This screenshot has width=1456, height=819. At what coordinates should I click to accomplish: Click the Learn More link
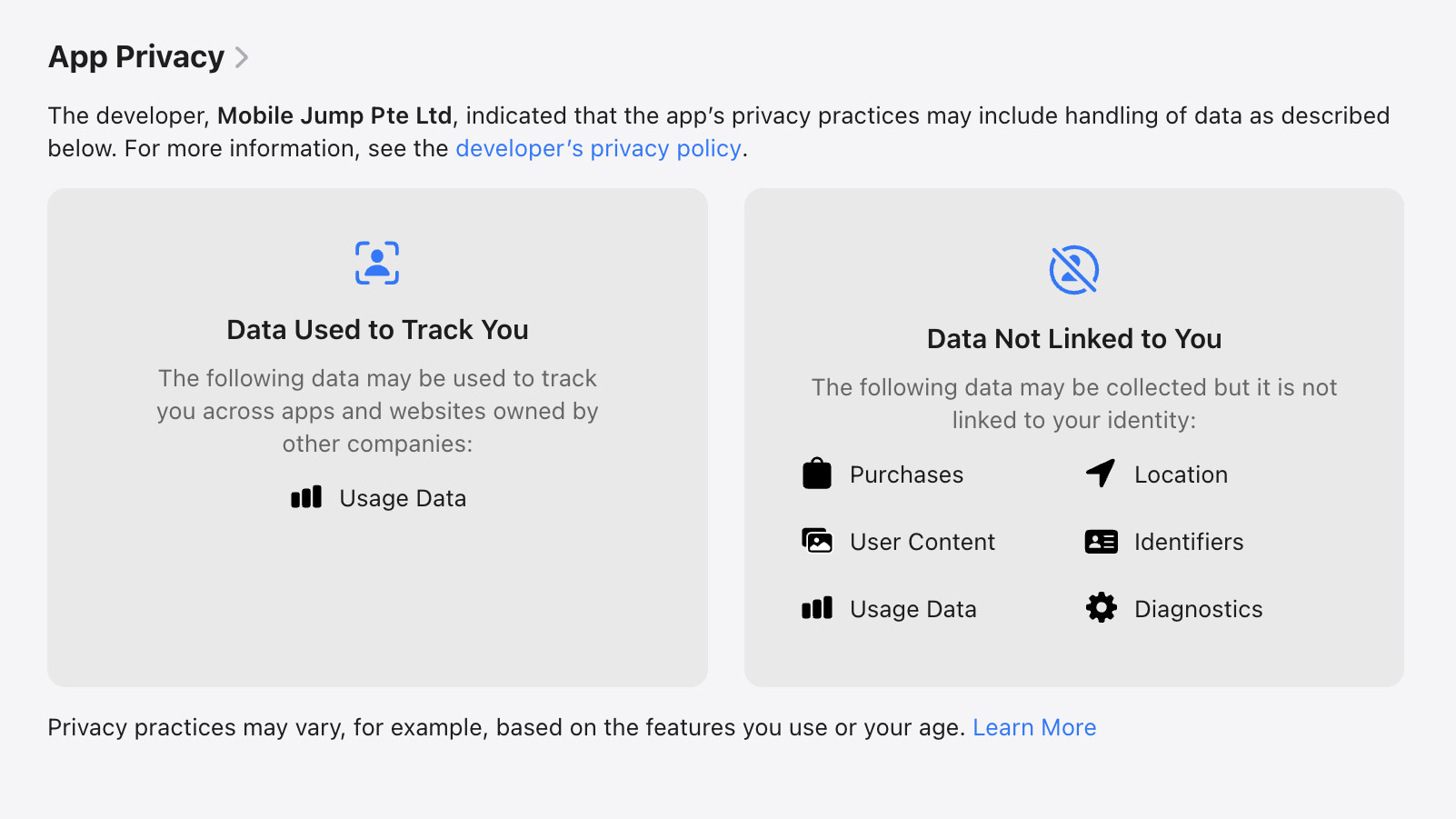tap(1034, 726)
